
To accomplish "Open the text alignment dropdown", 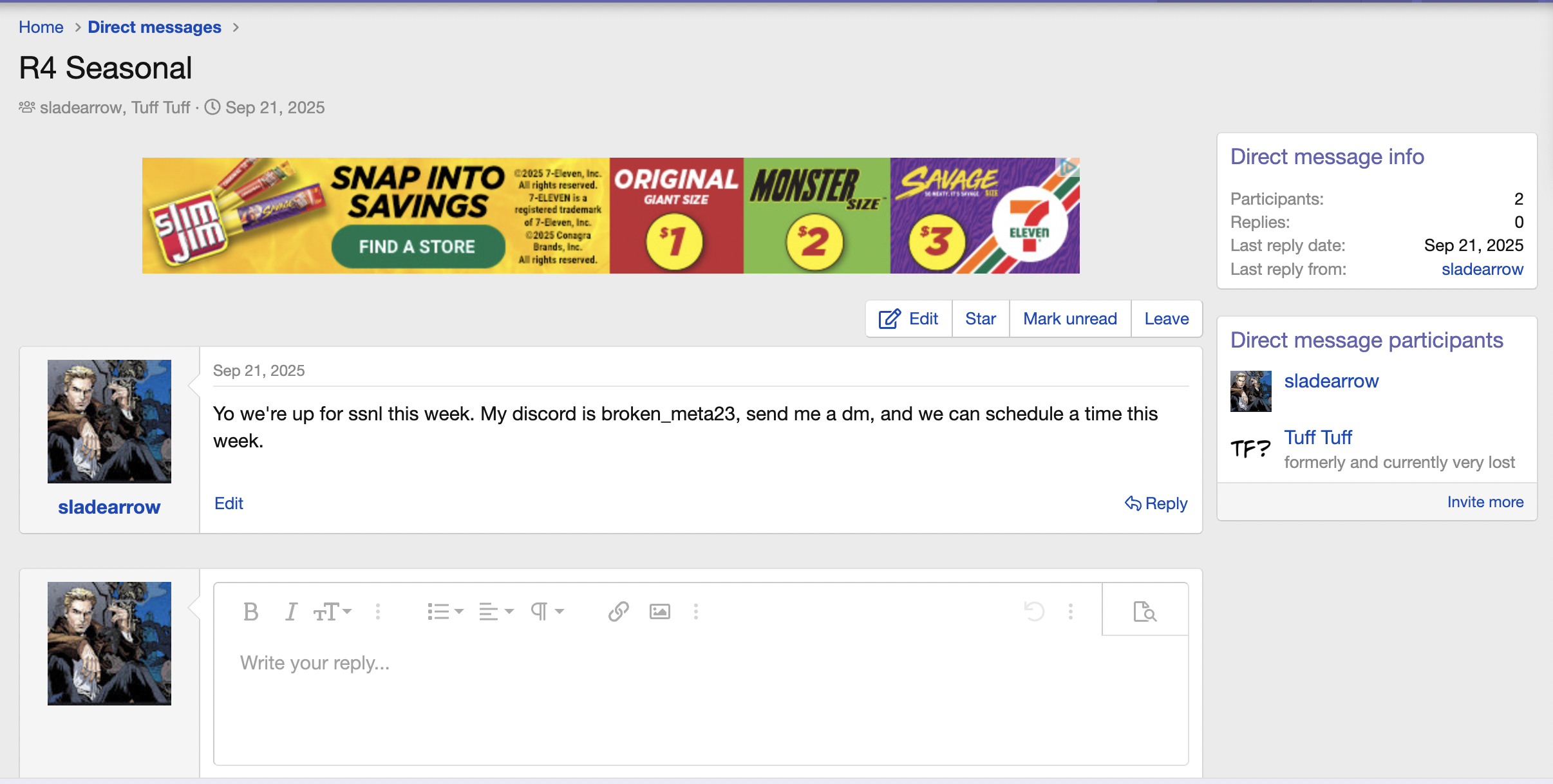I will [x=495, y=611].
